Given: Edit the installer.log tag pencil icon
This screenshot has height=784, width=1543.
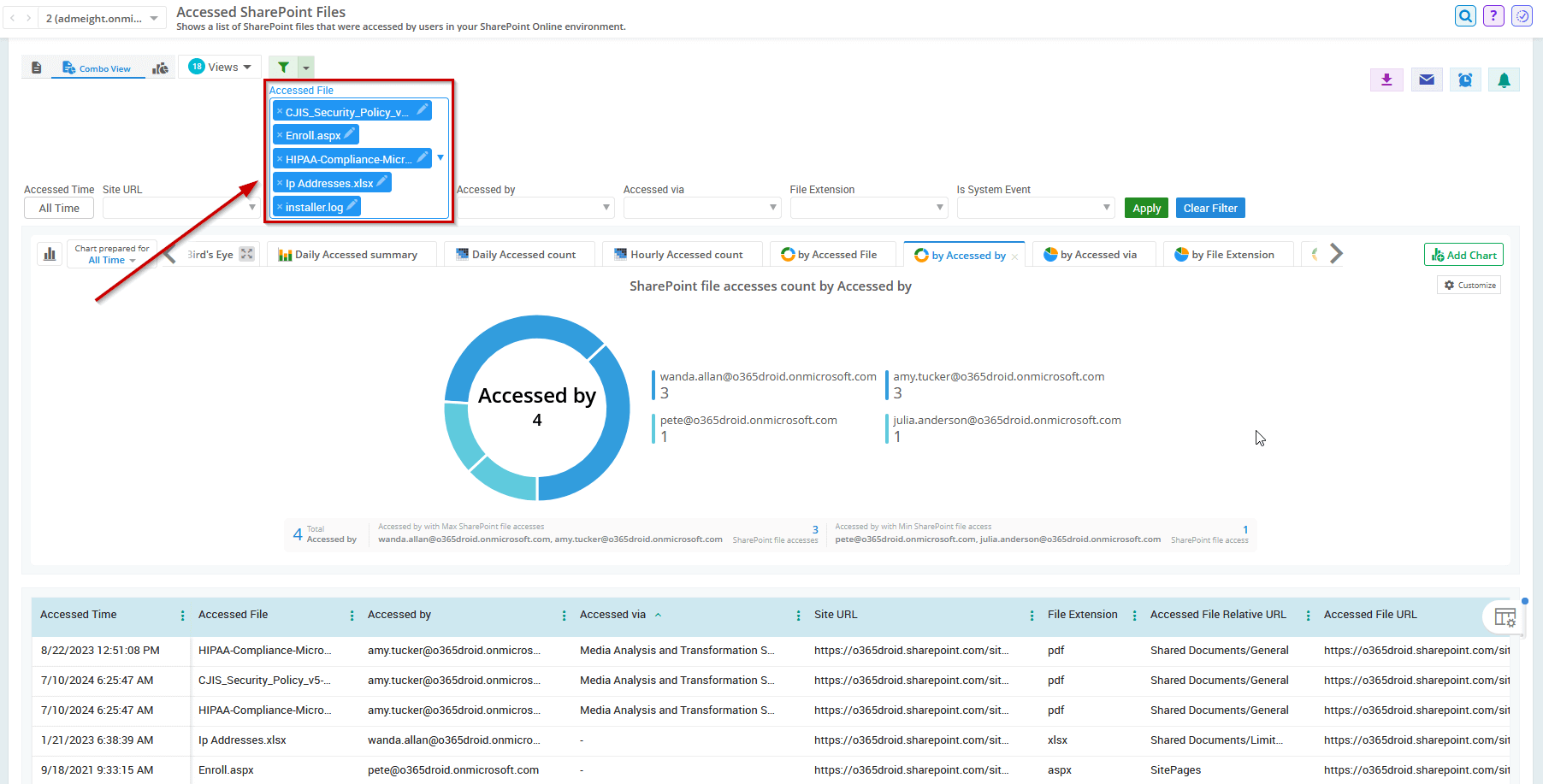Looking at the screenshot, I should 352,205.
